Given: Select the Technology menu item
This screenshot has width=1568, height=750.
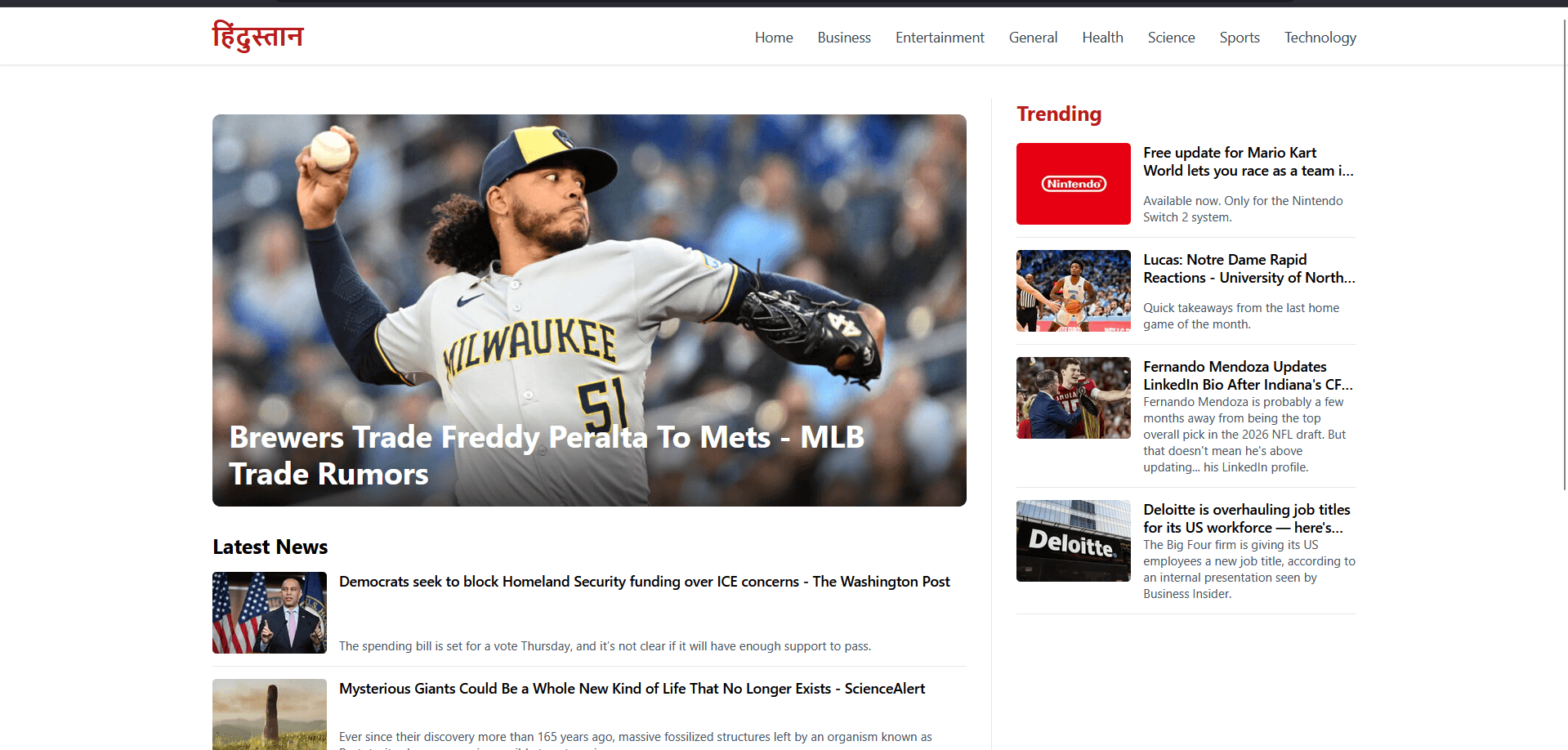Looking at the screenshot, I should (x=1320, y=38).
